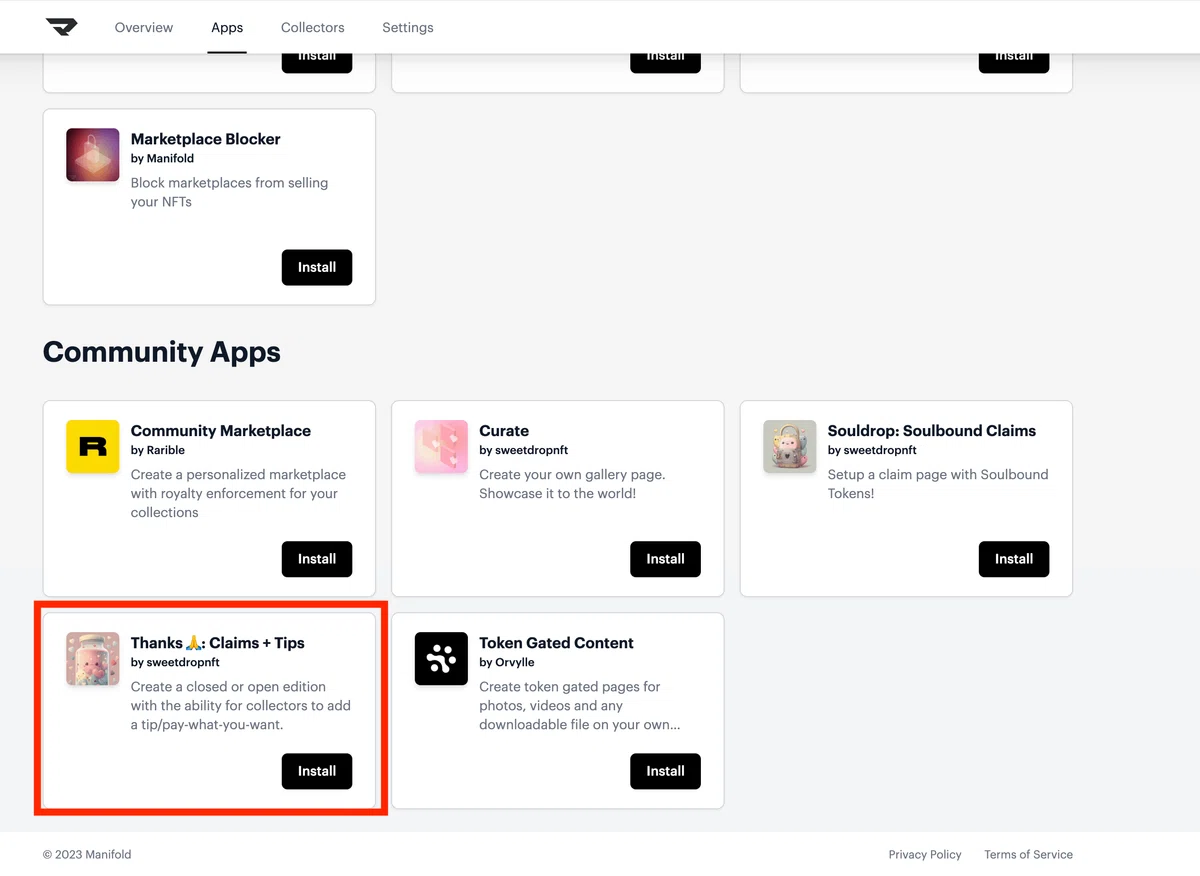Click 'Create a personalized marketplace' description
Viewport: 1200px width, 876px height.
(x=238, y=493)
